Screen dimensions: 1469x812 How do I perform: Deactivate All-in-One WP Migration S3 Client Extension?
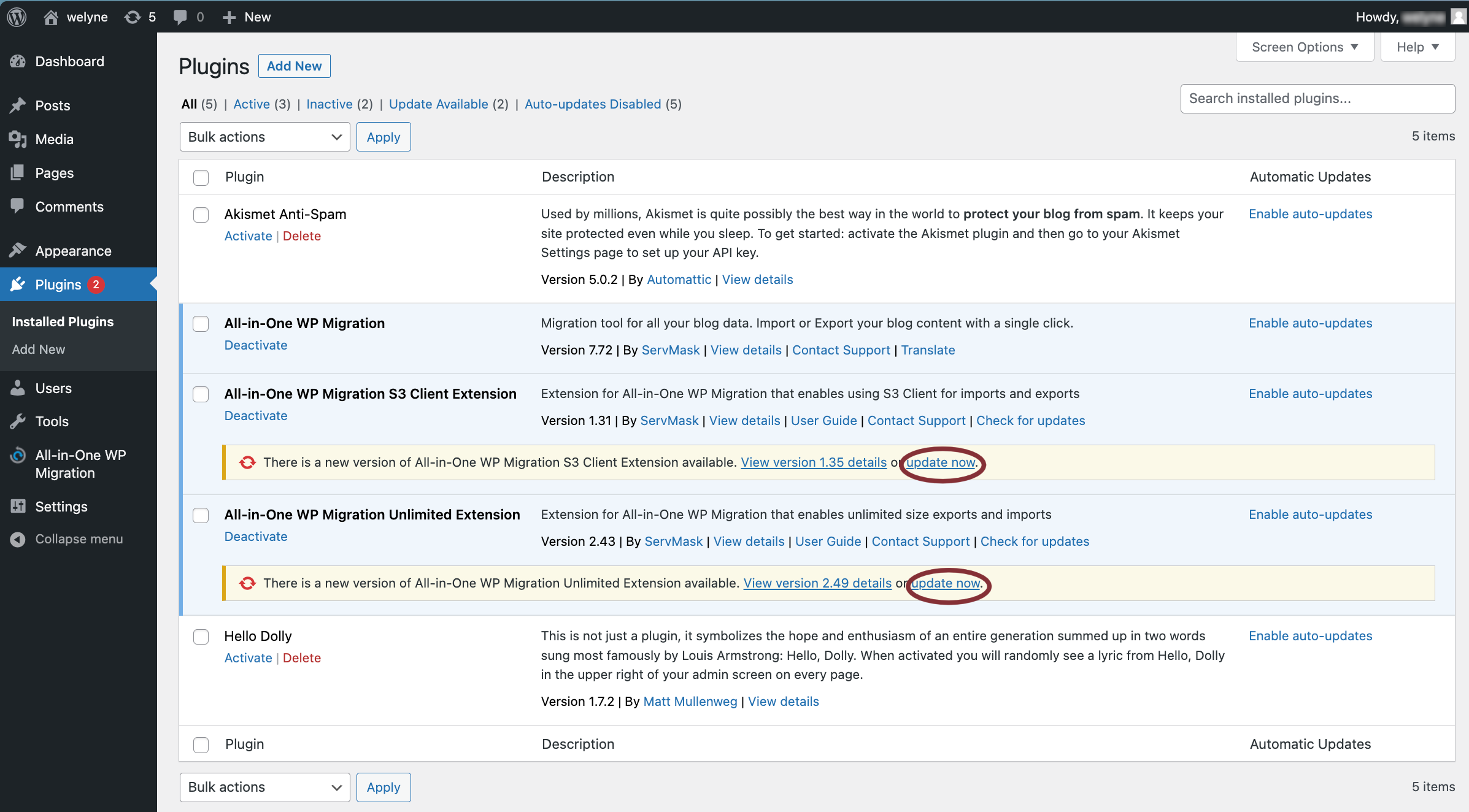pos(256,416)
